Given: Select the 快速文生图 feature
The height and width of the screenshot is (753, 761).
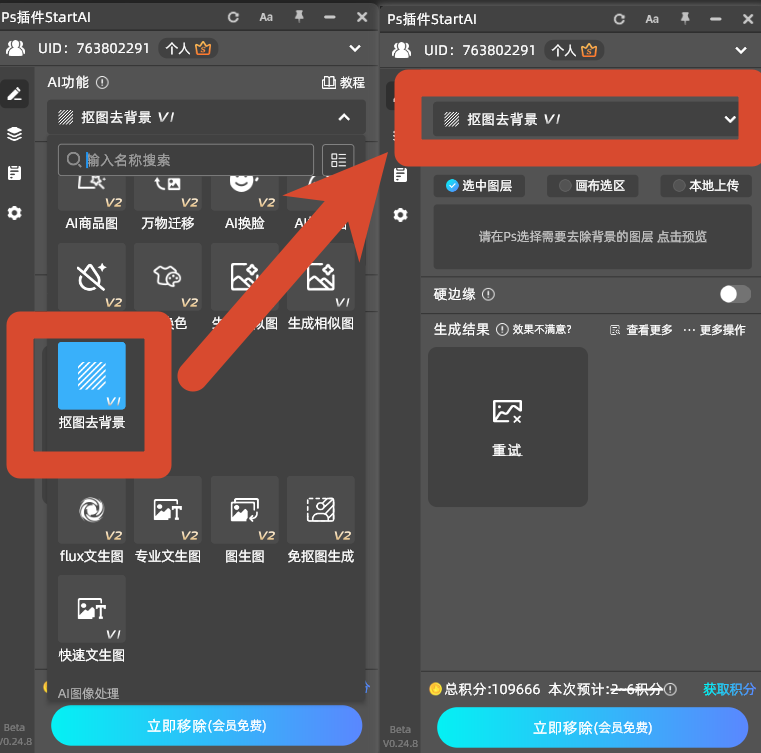Looking at the screenshot, I should pyautogui.click(x=91, y=619).
